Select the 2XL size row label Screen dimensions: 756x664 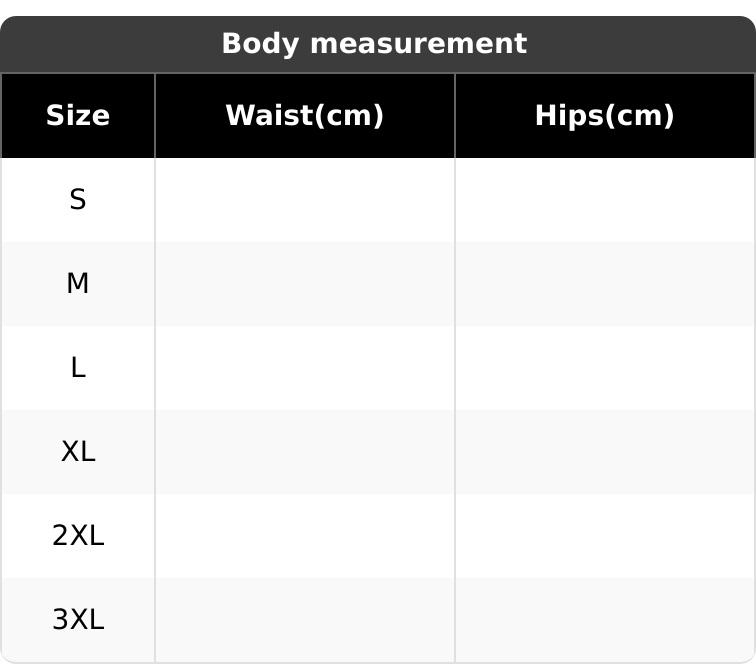pos(78,536)
